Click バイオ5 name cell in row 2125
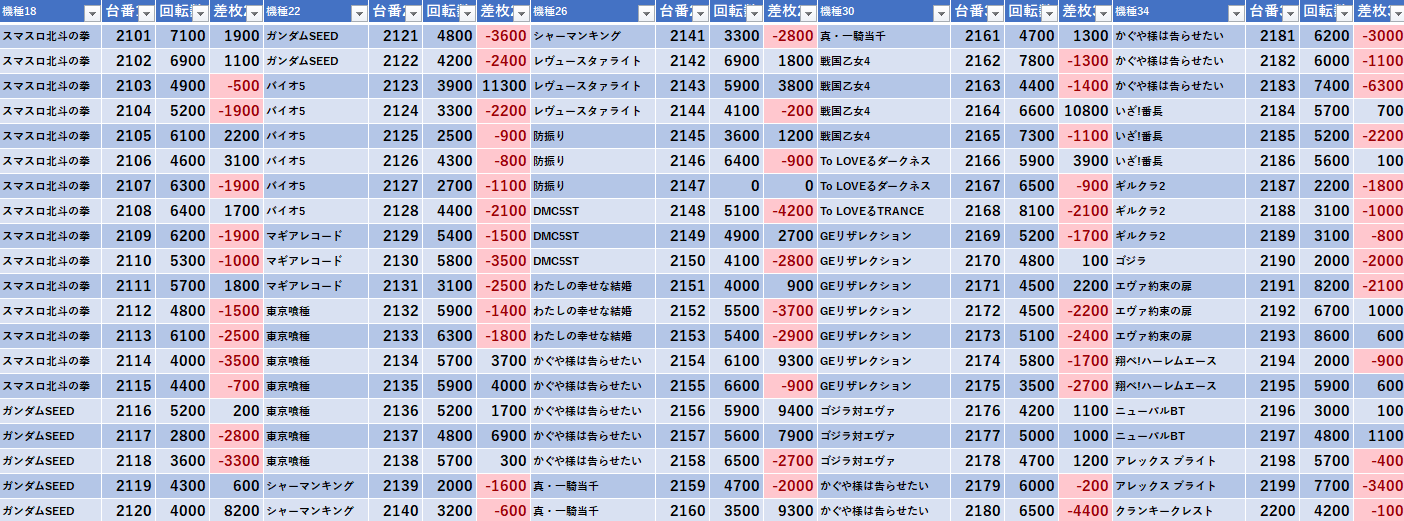The width and height of the screenshot is (1404, 521). coord(315,136)
